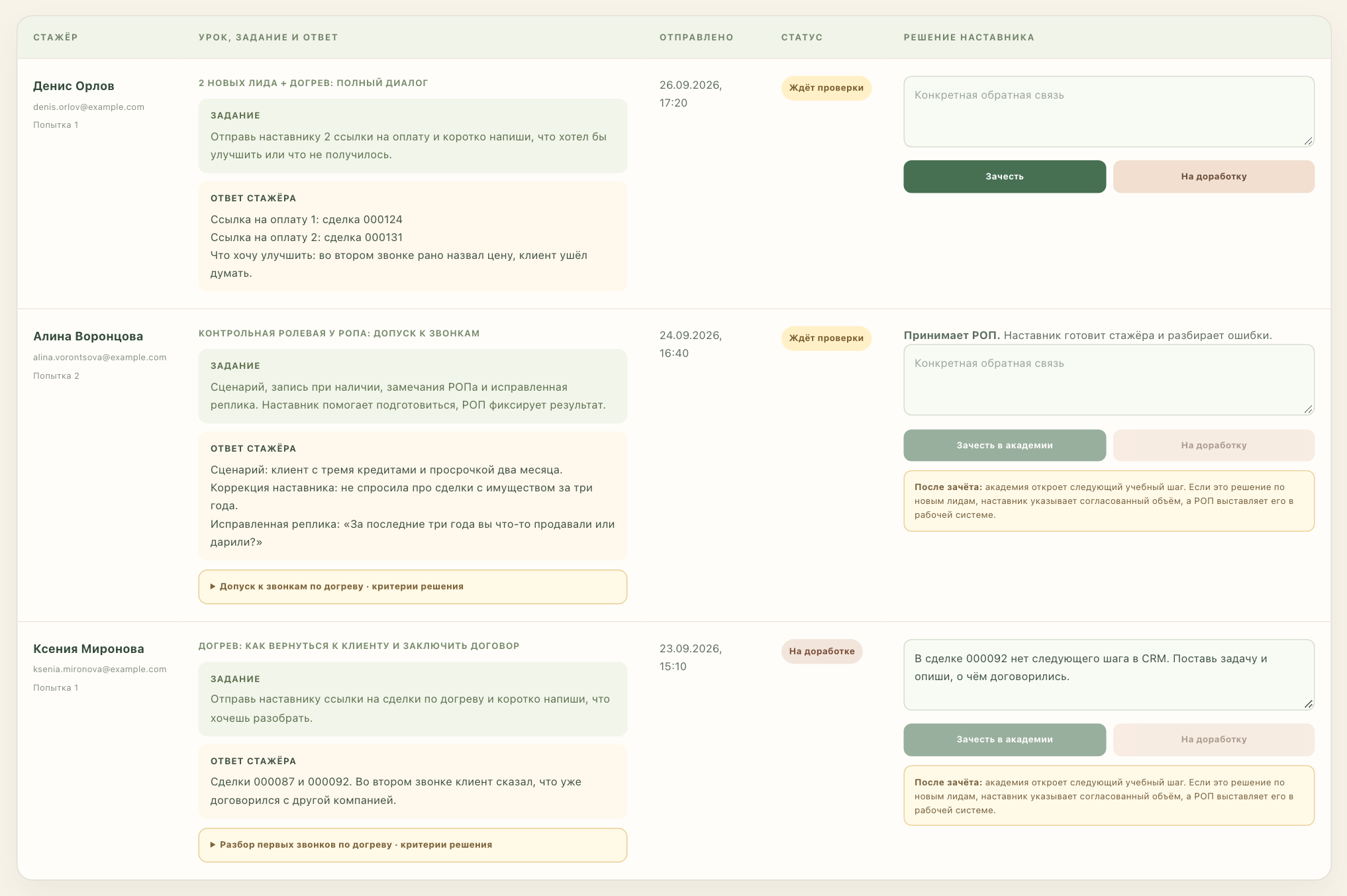
Task: Click Зачесть в академии for Алина Воронцова
Action: pyautogui.click(x=1004, y=445)
